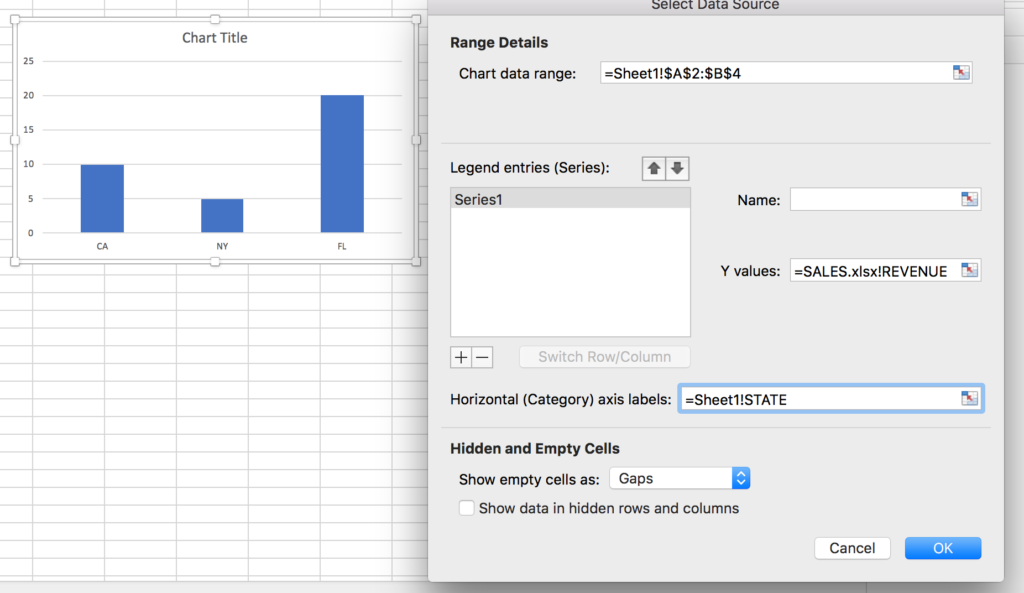The height and width of the screenshot is (593, 1024).
Task: Cancel the Select Data Source dialog
Action: pyautogui.click(x=852, y=548)
